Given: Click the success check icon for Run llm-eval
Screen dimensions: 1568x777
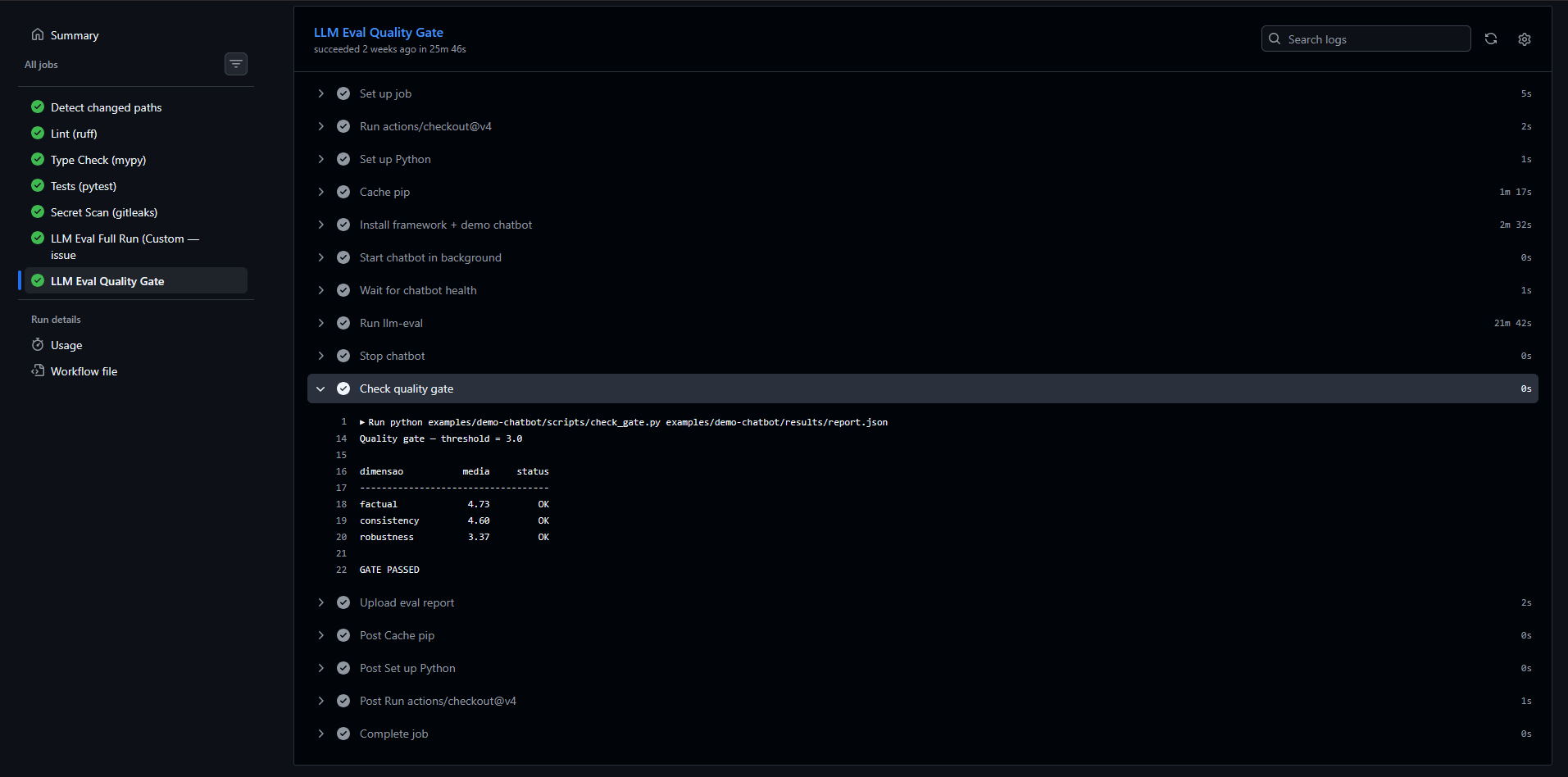Looking at the screenshot, I should (343, 323).
